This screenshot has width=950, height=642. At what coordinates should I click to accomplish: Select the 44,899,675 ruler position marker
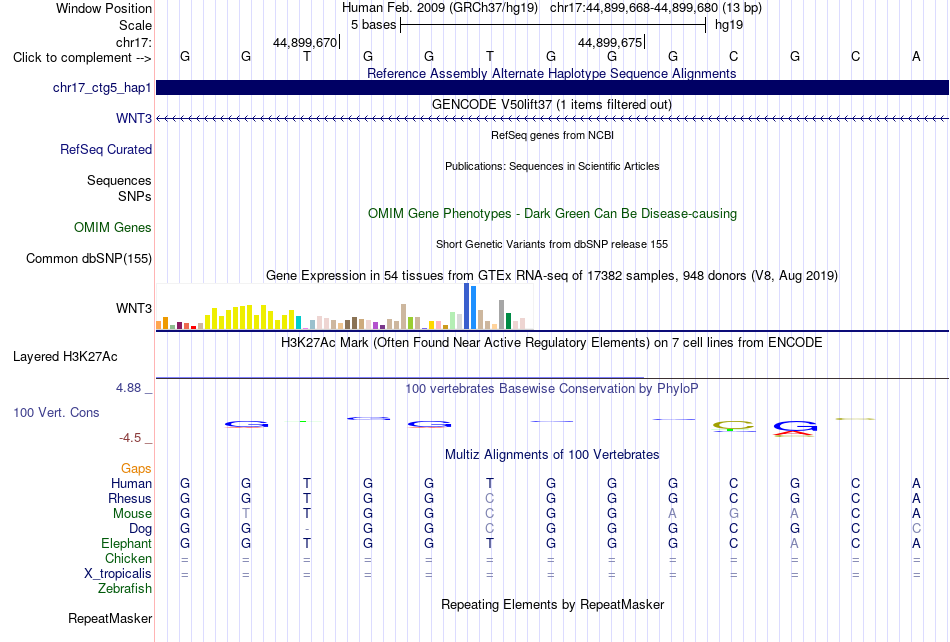pyautogui.click(x=611, y=42)
